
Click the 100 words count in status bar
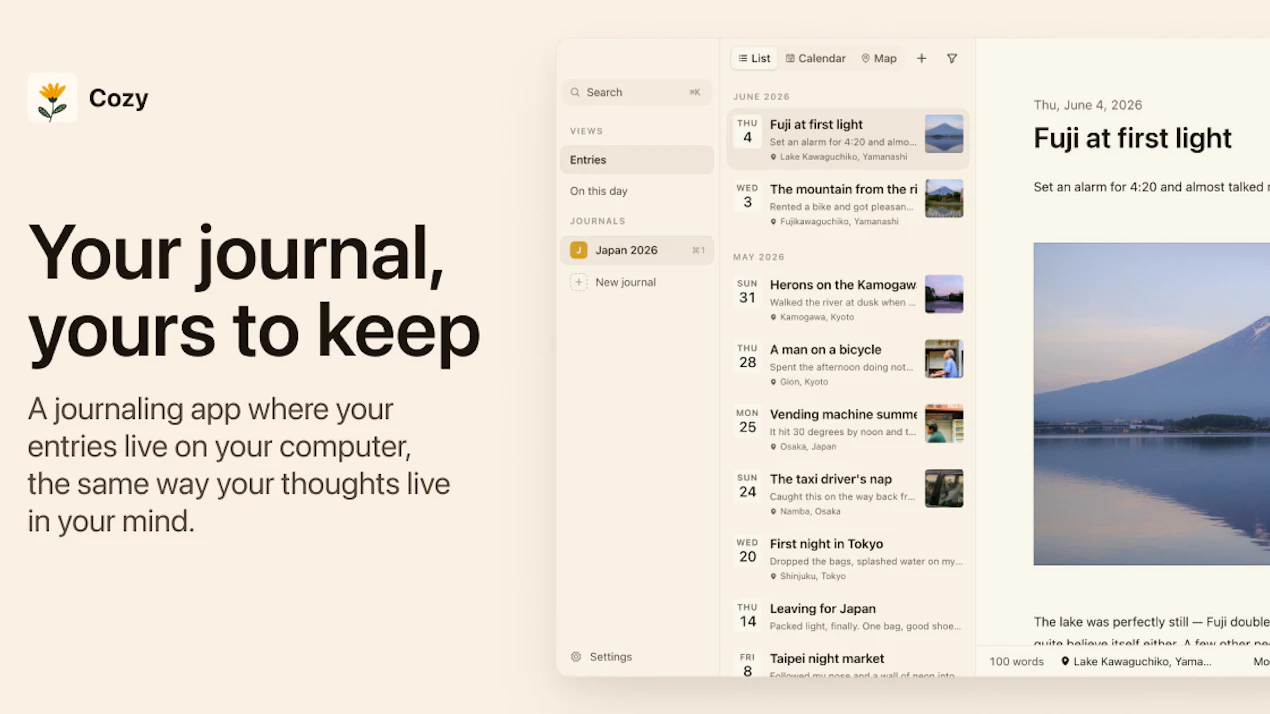tap(1016, 662)
